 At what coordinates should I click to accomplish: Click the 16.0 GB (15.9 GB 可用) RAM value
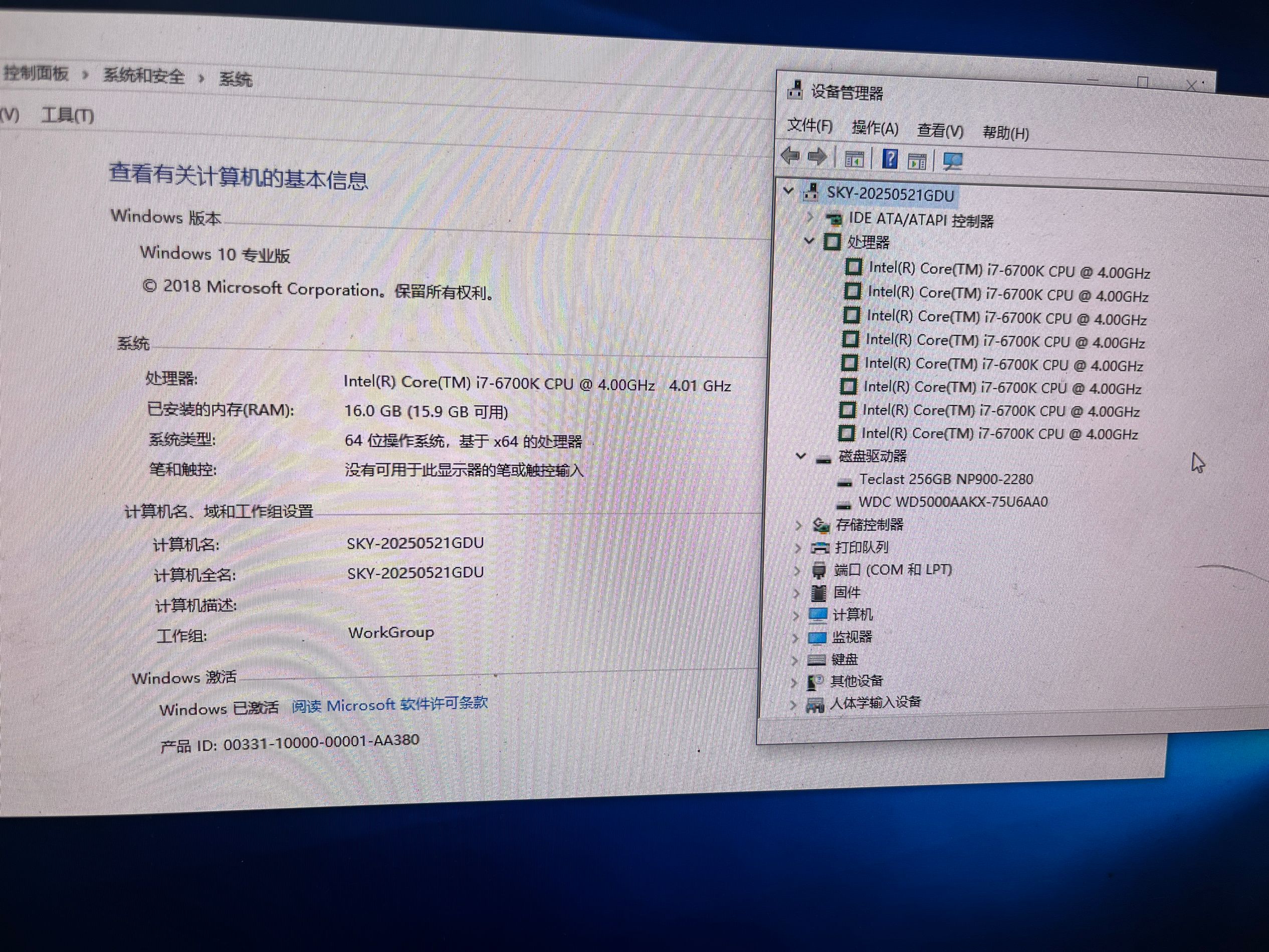coord(426,411)
